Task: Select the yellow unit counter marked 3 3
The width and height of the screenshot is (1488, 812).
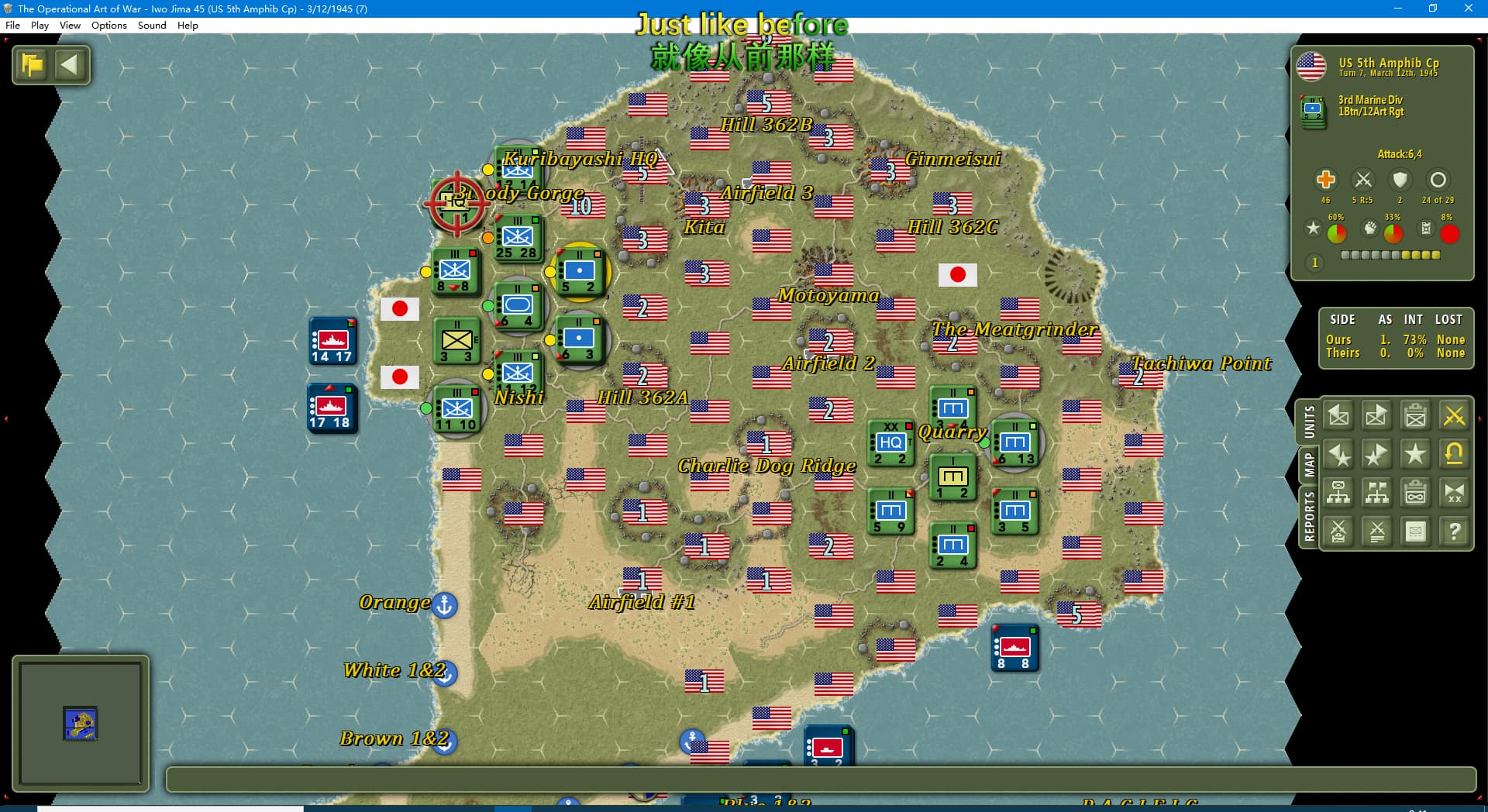Action: pos(456,341)
